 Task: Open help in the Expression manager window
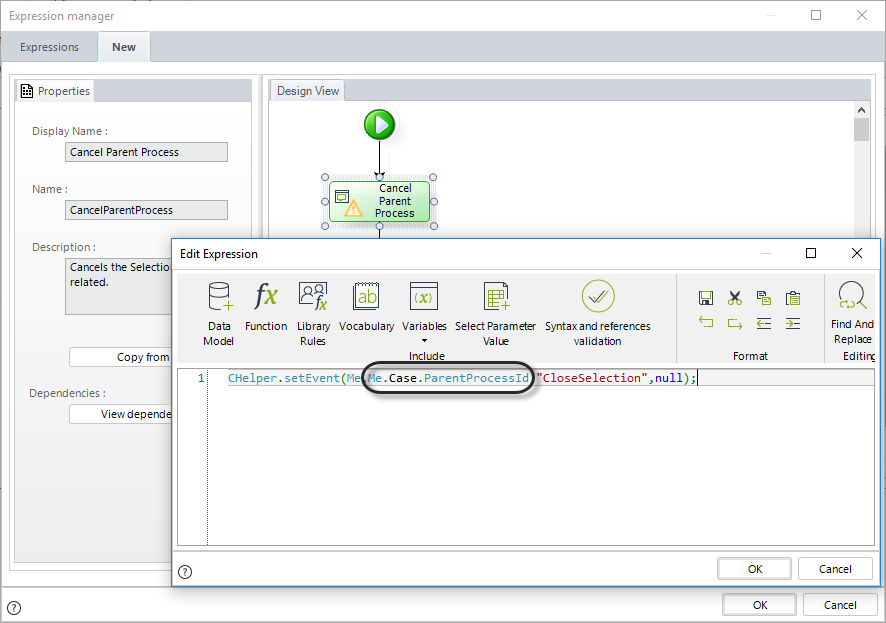click(14, 608)
